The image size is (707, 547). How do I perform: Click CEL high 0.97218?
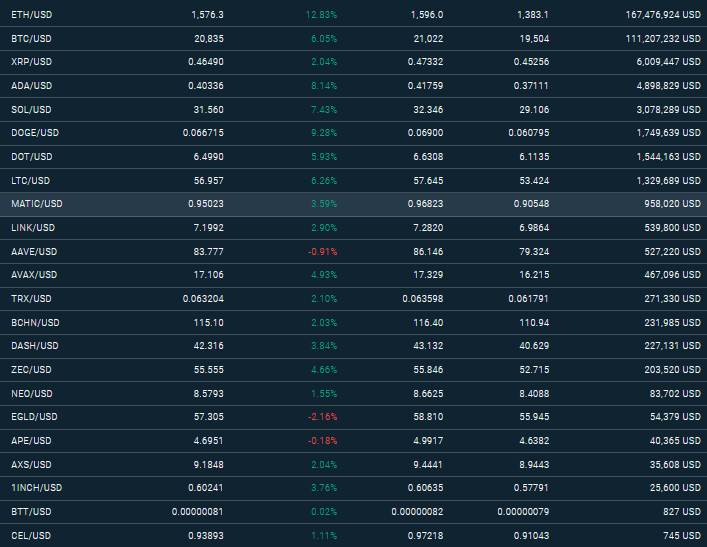426,536
